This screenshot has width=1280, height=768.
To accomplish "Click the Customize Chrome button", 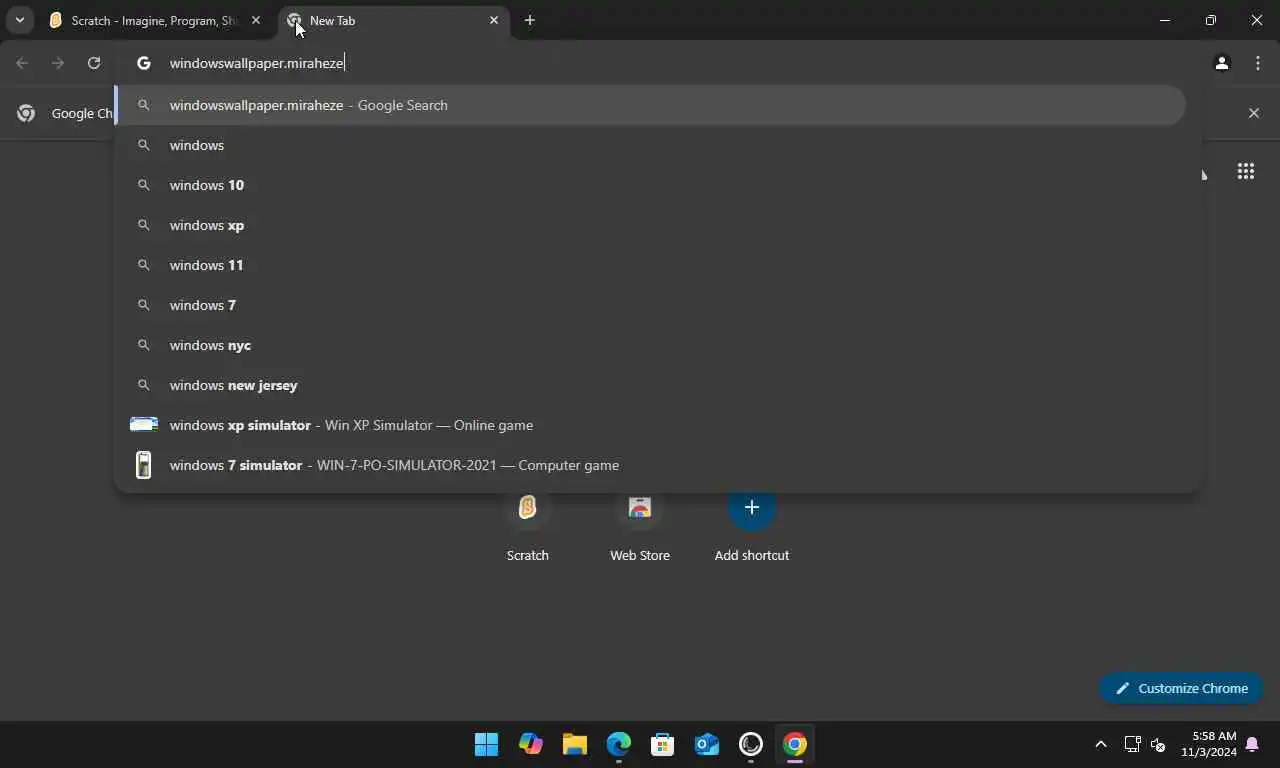I will click(1181, 688).
